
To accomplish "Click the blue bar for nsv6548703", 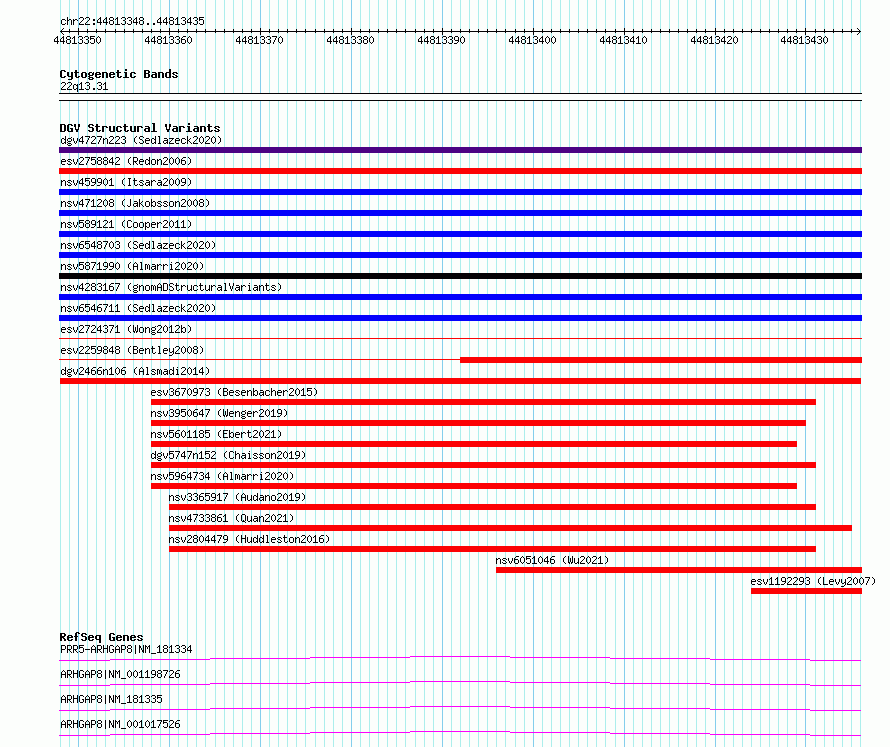I will point(460,255).
